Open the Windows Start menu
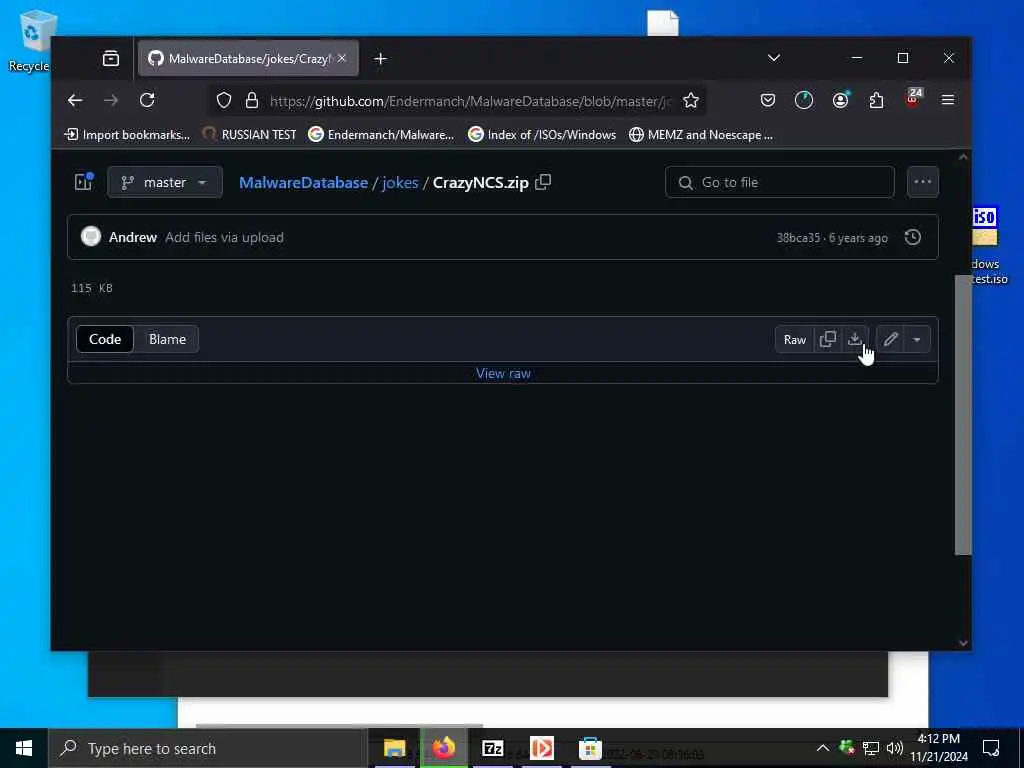1024x768 pixels. 24,748
